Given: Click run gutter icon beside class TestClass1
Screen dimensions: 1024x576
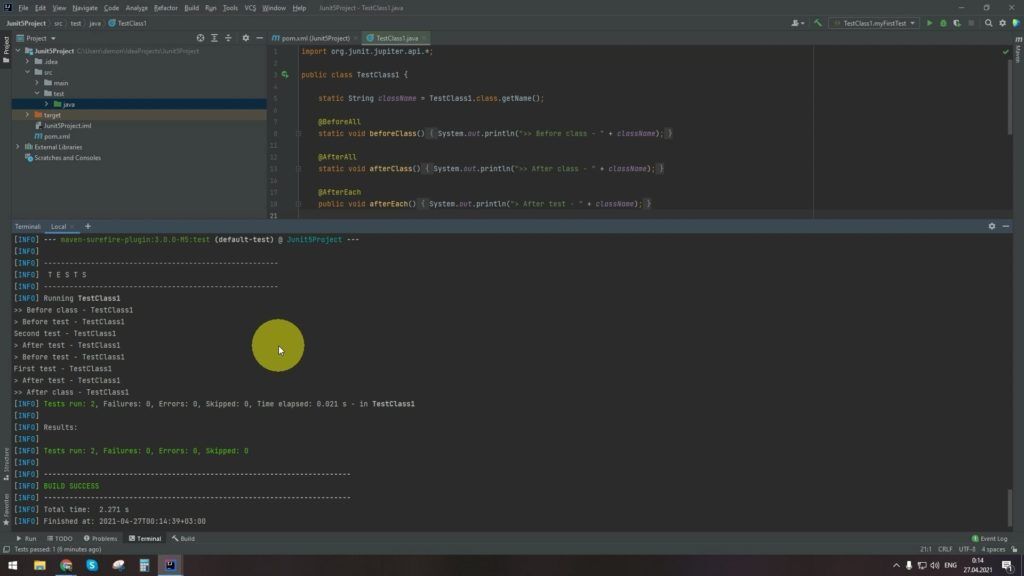Looking at the screenshot, I should pyautogui.click(x=285, y=75).
